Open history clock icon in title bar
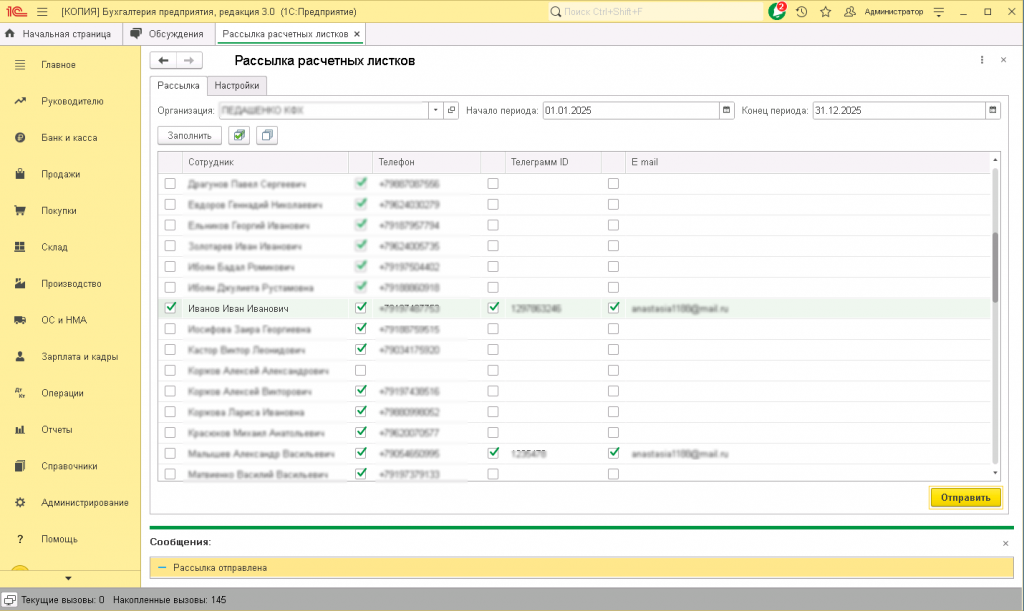1024x611 pixels. click(x=801, y=12)
